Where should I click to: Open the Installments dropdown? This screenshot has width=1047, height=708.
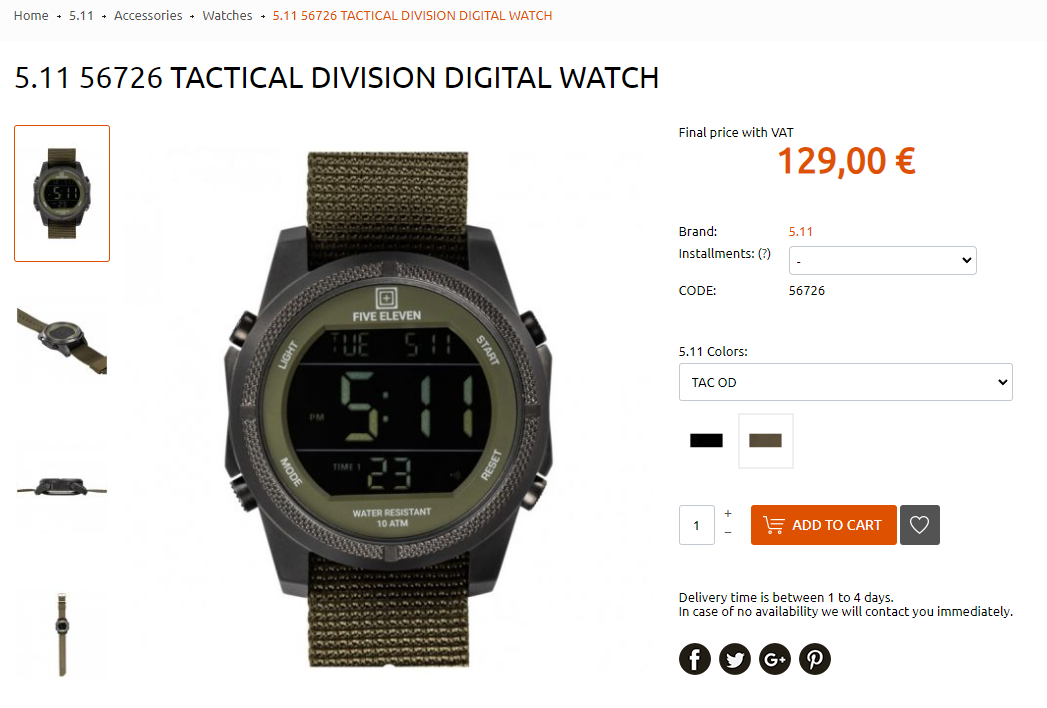tap(883, 260)
